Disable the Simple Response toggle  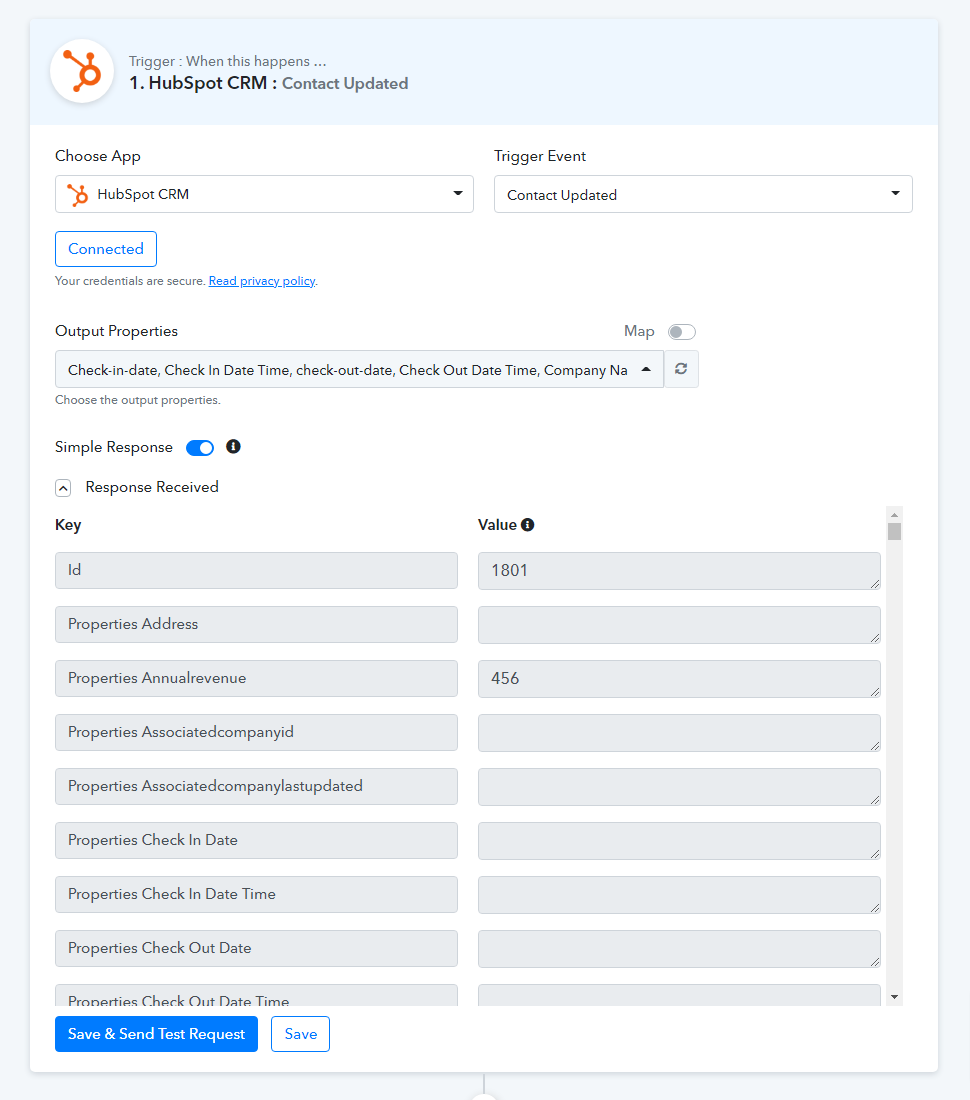coord(200,448)
